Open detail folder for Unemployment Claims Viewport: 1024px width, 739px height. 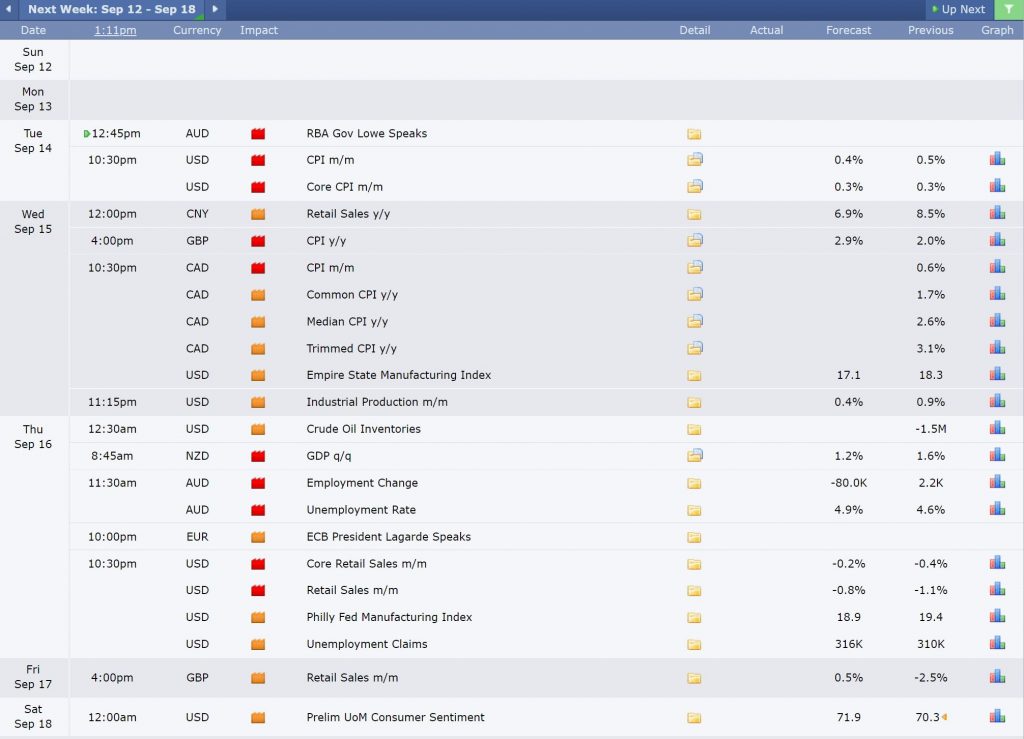(x=694, y=644)
